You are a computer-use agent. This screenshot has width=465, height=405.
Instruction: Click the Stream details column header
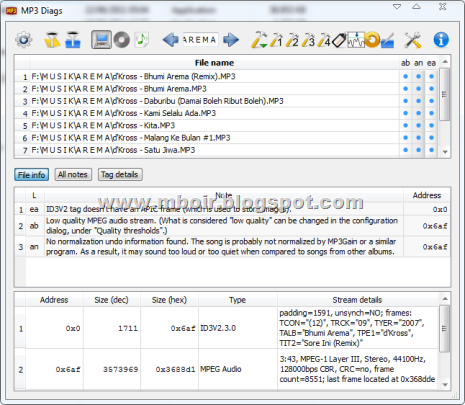(357, 300)
